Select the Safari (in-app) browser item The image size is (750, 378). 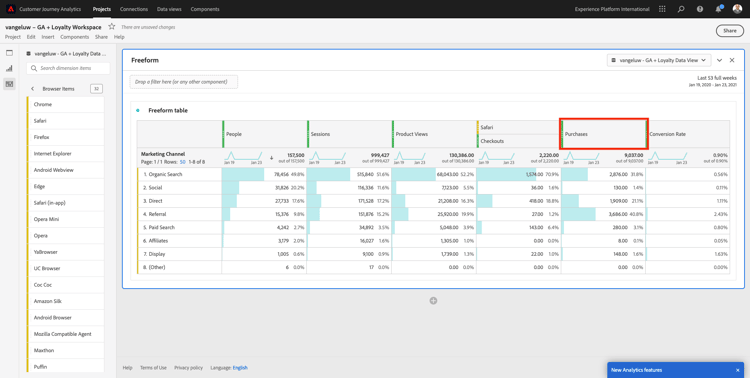pyautogui.click(x=66, y=203)
